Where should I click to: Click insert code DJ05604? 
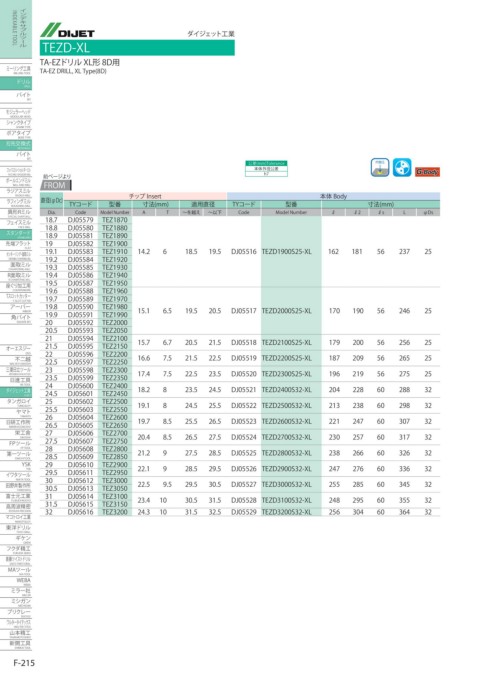click(x=80, y=418)
